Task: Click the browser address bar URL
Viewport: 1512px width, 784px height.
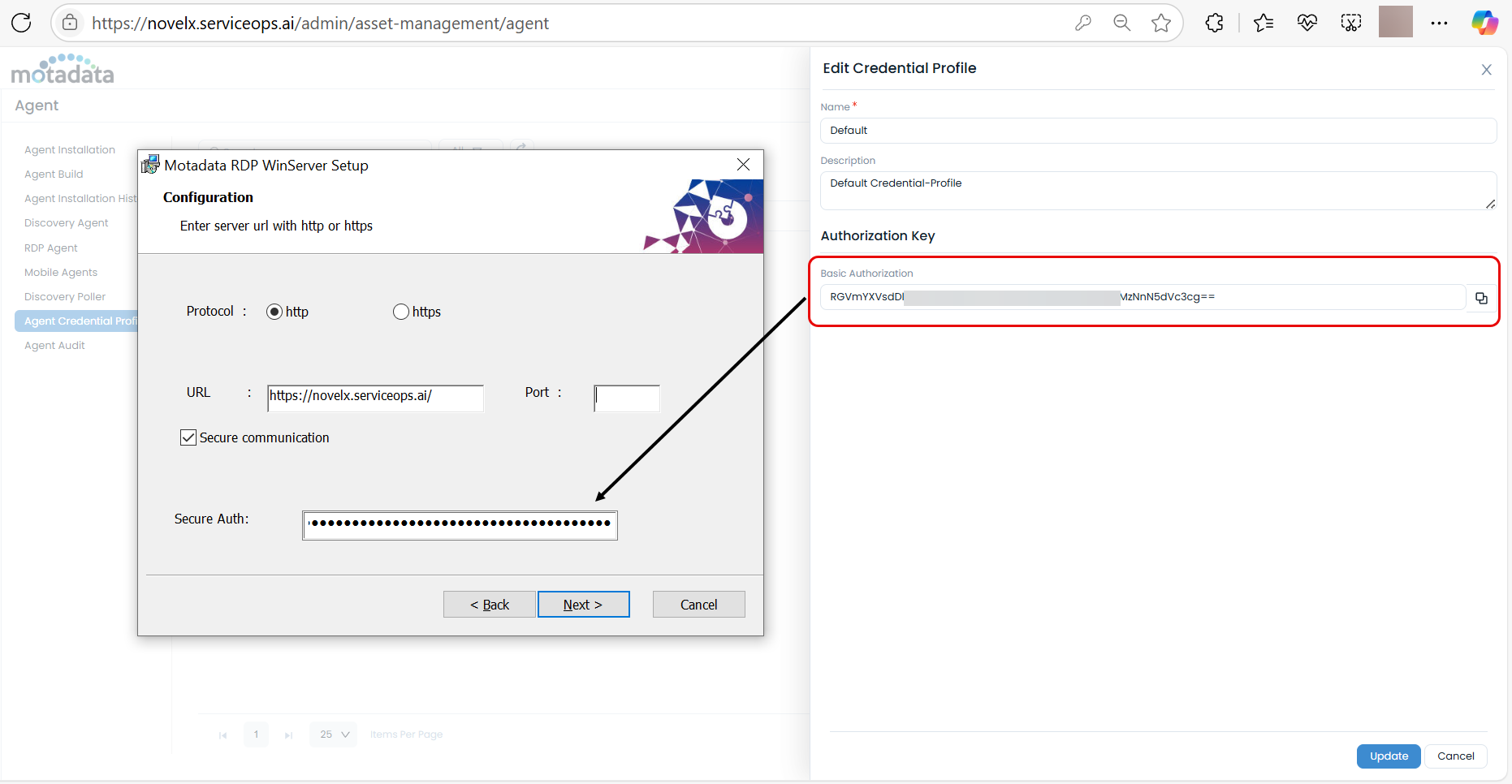Action: point(320,24)
